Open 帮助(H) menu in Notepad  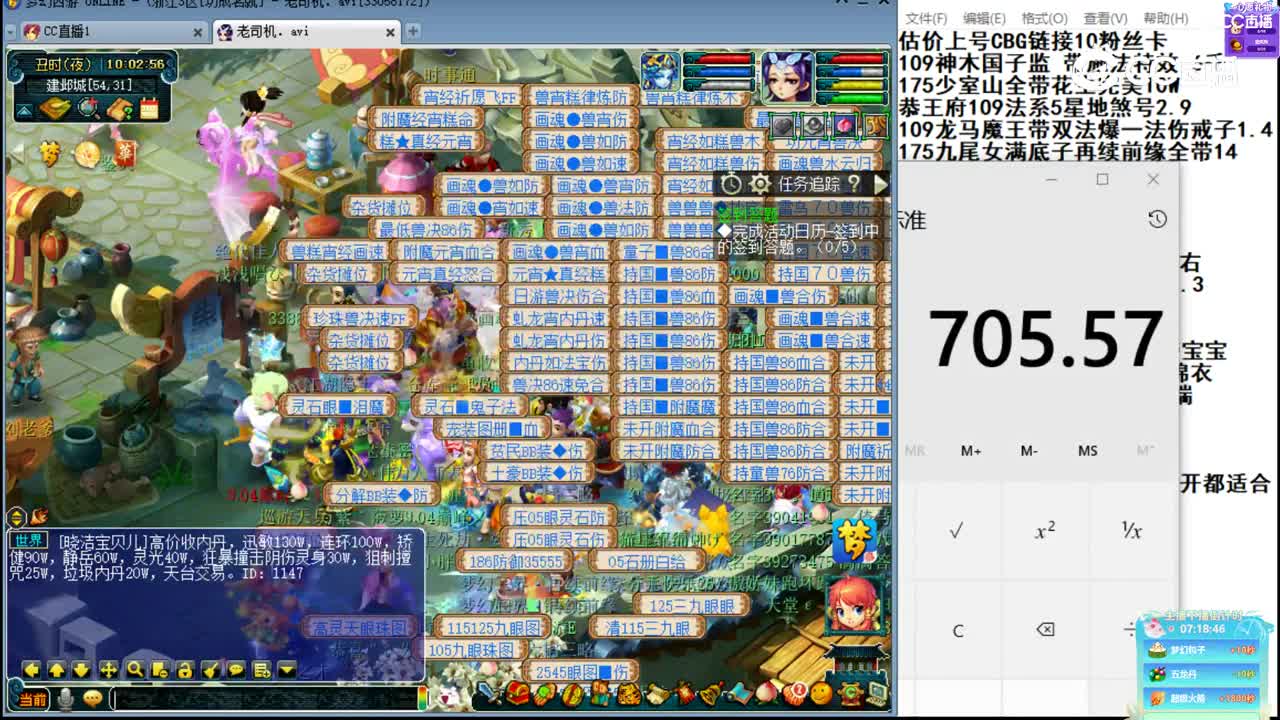(x=1165, y=18)
